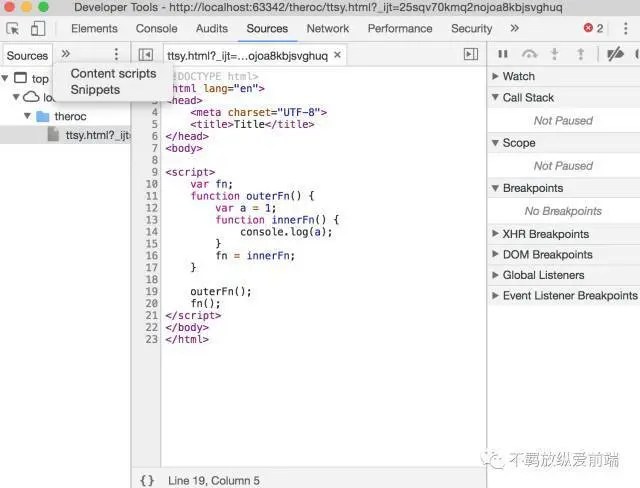The height and width of the screenshot is (488, 640).
Task: Select the Sources navigator pane tab
Action: 27,55
